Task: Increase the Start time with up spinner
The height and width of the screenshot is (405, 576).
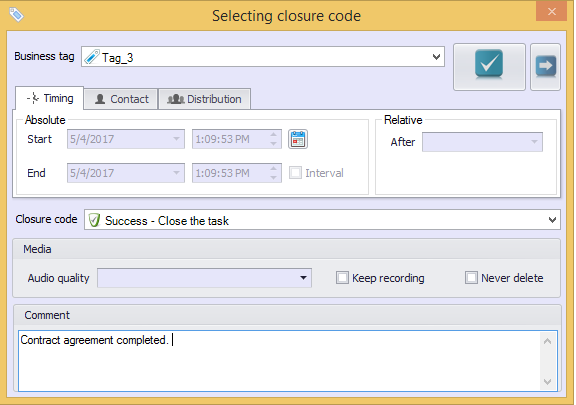Action: point(273,135)
